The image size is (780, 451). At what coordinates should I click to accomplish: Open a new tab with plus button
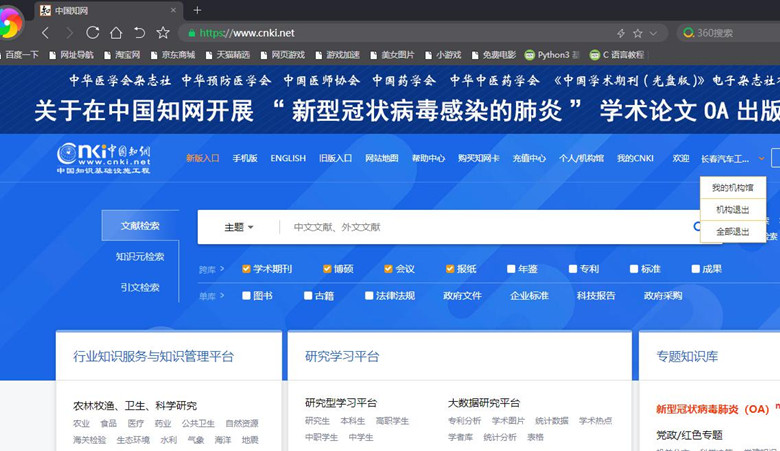click(x=197, y=10)
